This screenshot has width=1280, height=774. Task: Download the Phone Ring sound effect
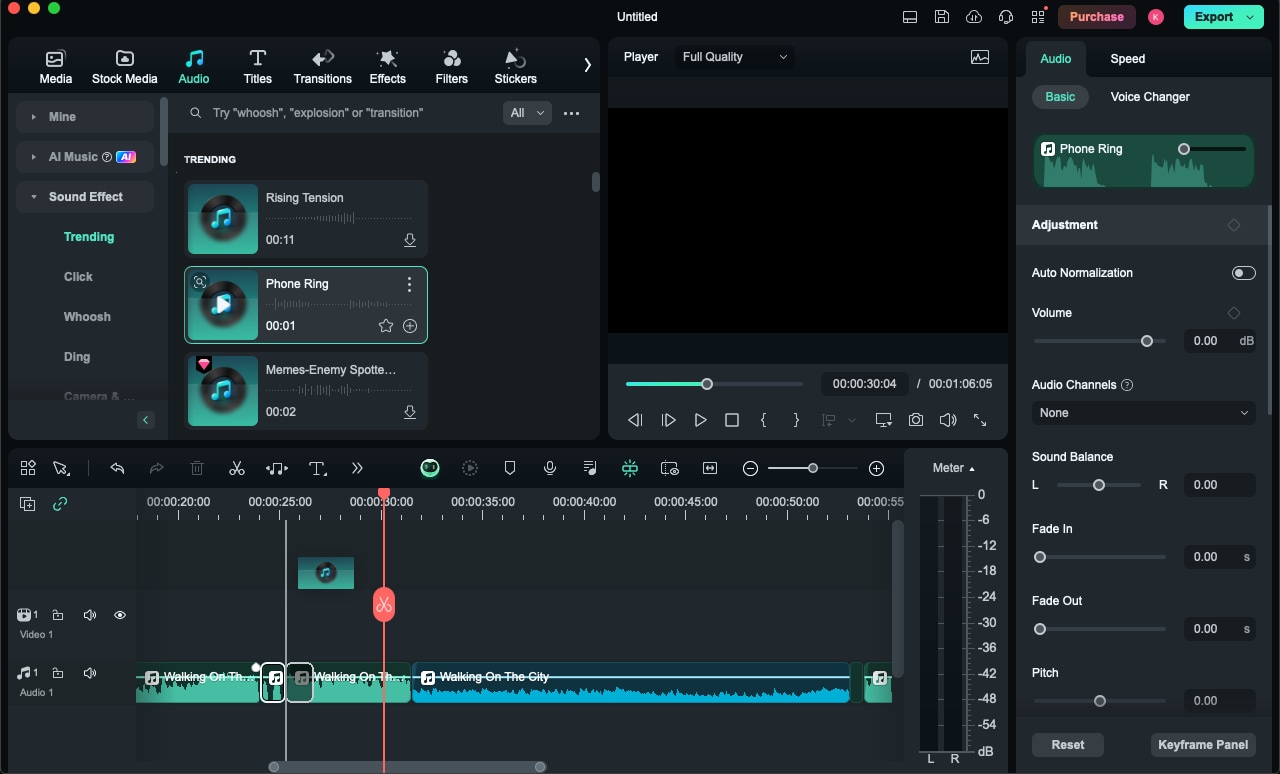410,326
